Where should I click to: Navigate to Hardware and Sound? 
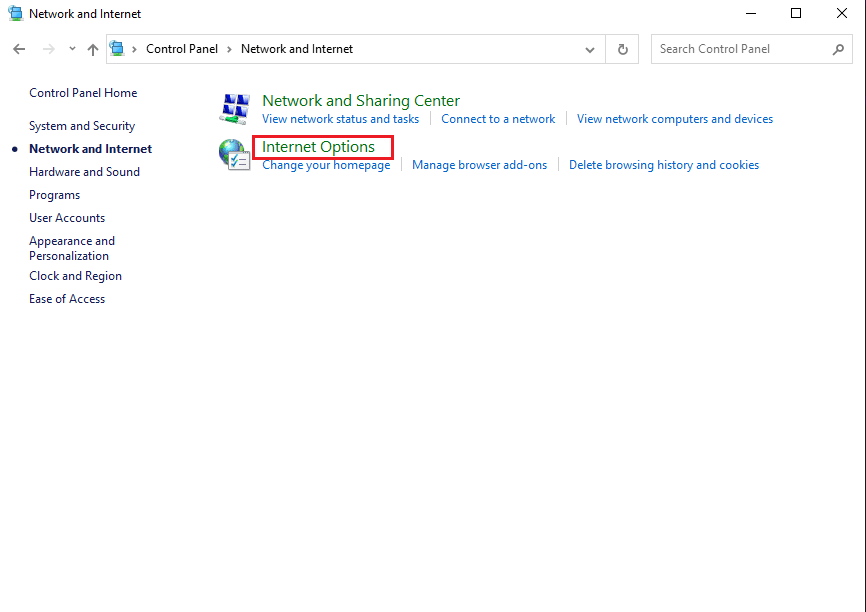point(84,172)
